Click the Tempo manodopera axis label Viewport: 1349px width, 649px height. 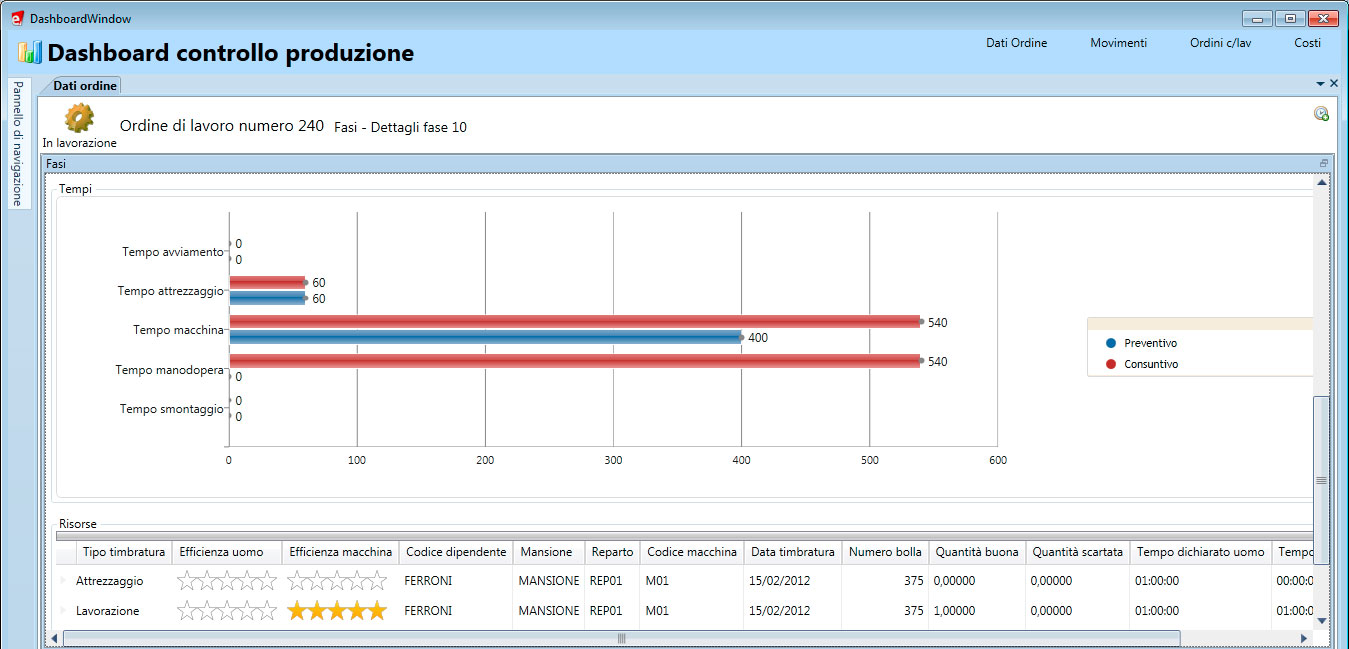pyautogui.click(x=170, y=370)
